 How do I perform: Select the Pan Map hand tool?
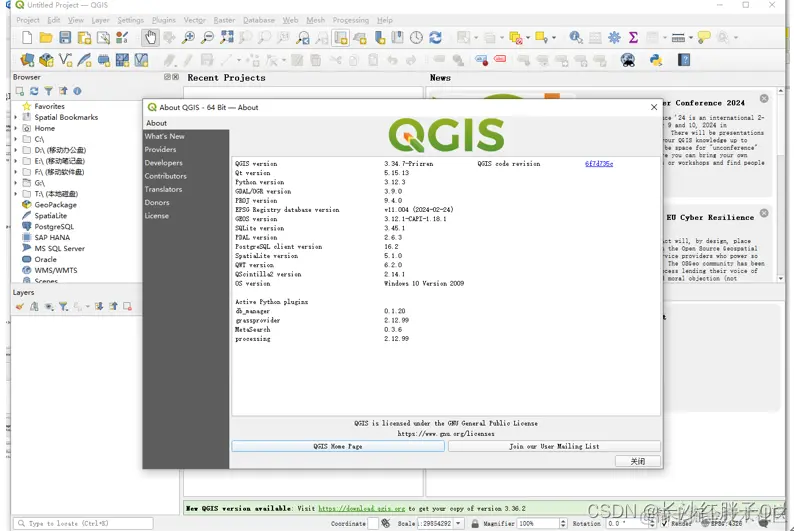150,38
